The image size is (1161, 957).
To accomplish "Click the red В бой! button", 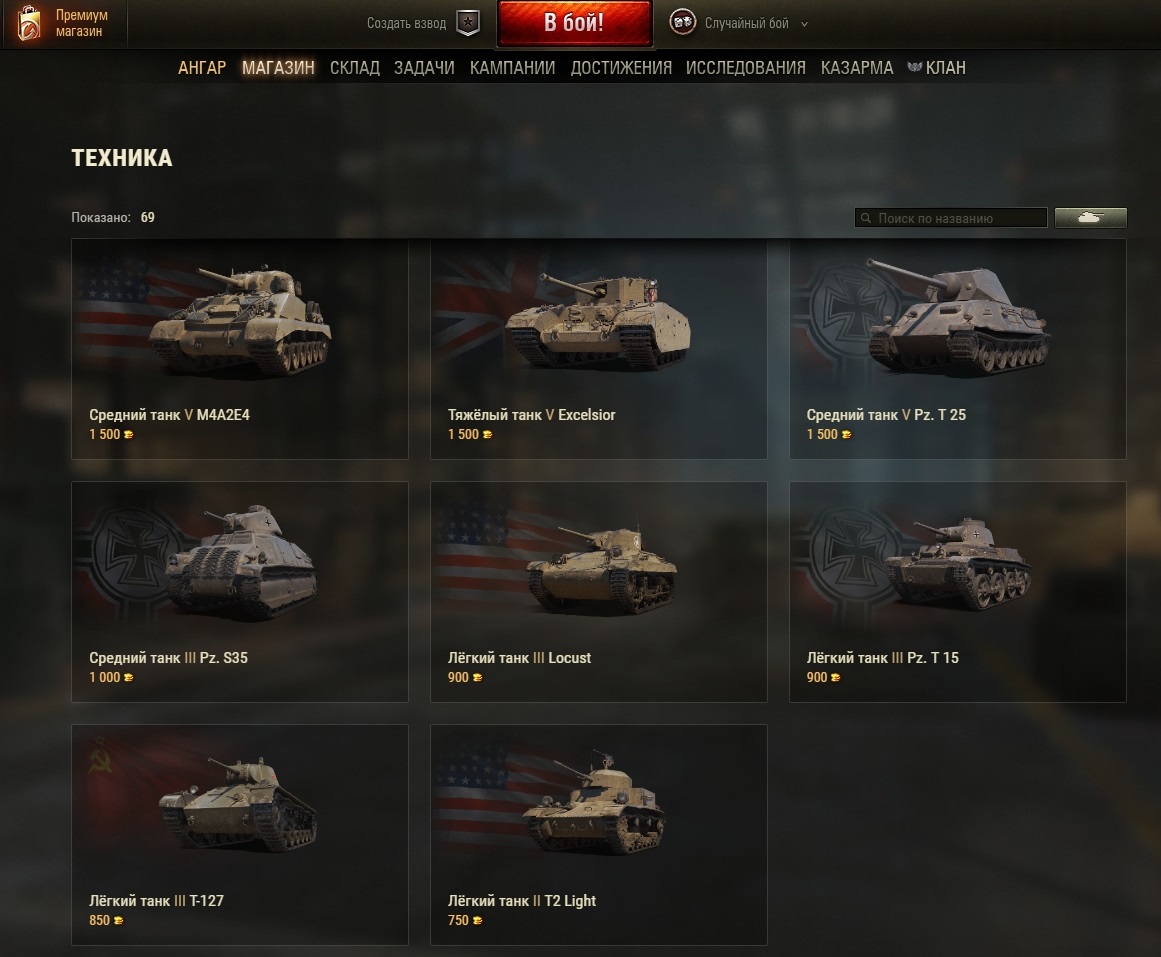I will click(575, 23).
